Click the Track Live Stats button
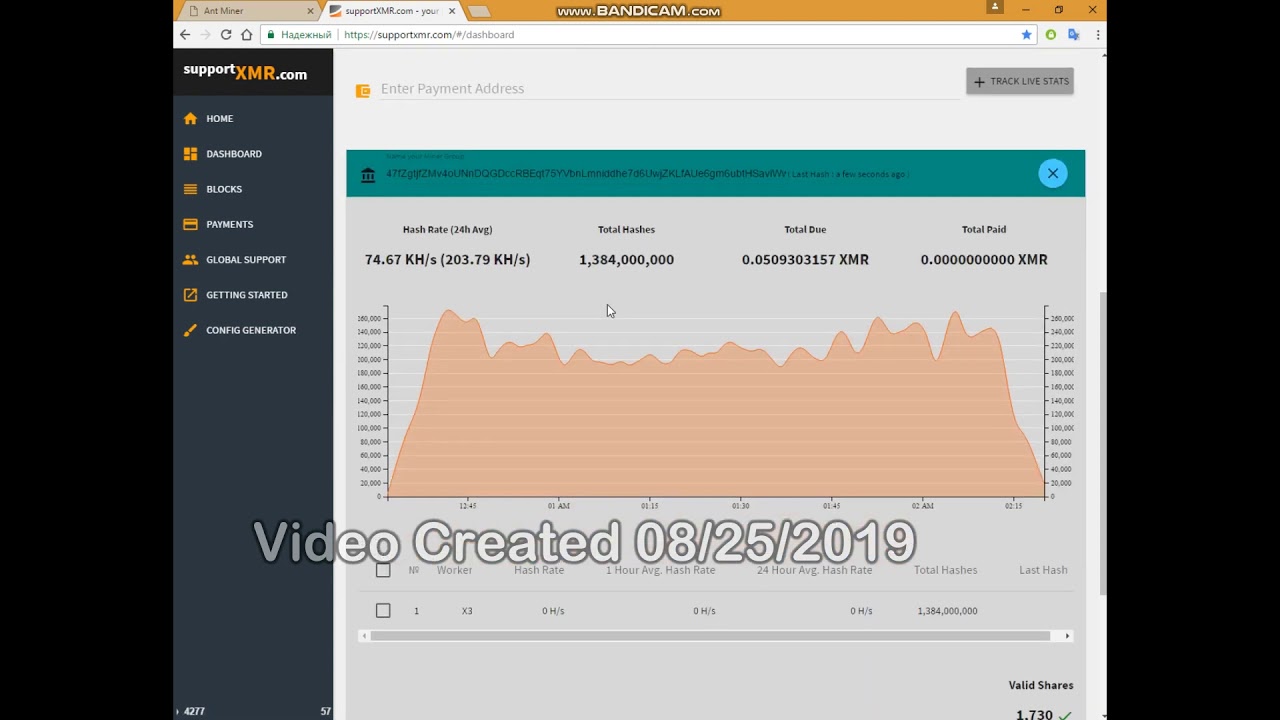The height and width of the screenshot is (720, 1280). tap(1020, 81)
